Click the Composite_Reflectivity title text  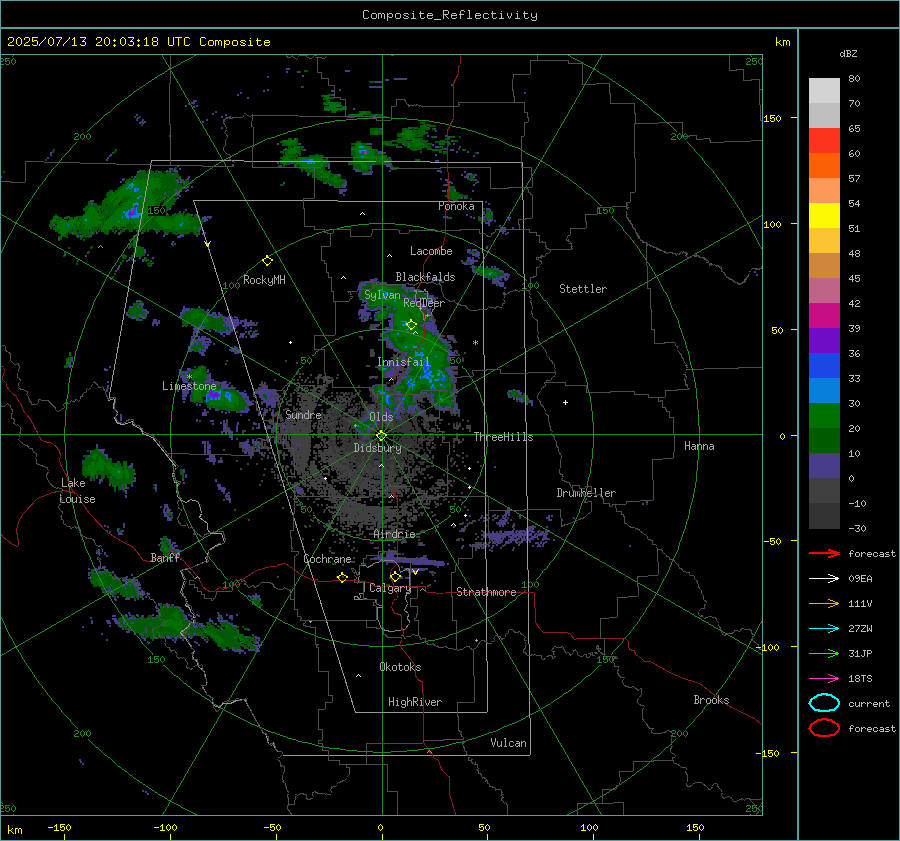tap(450, 15)
